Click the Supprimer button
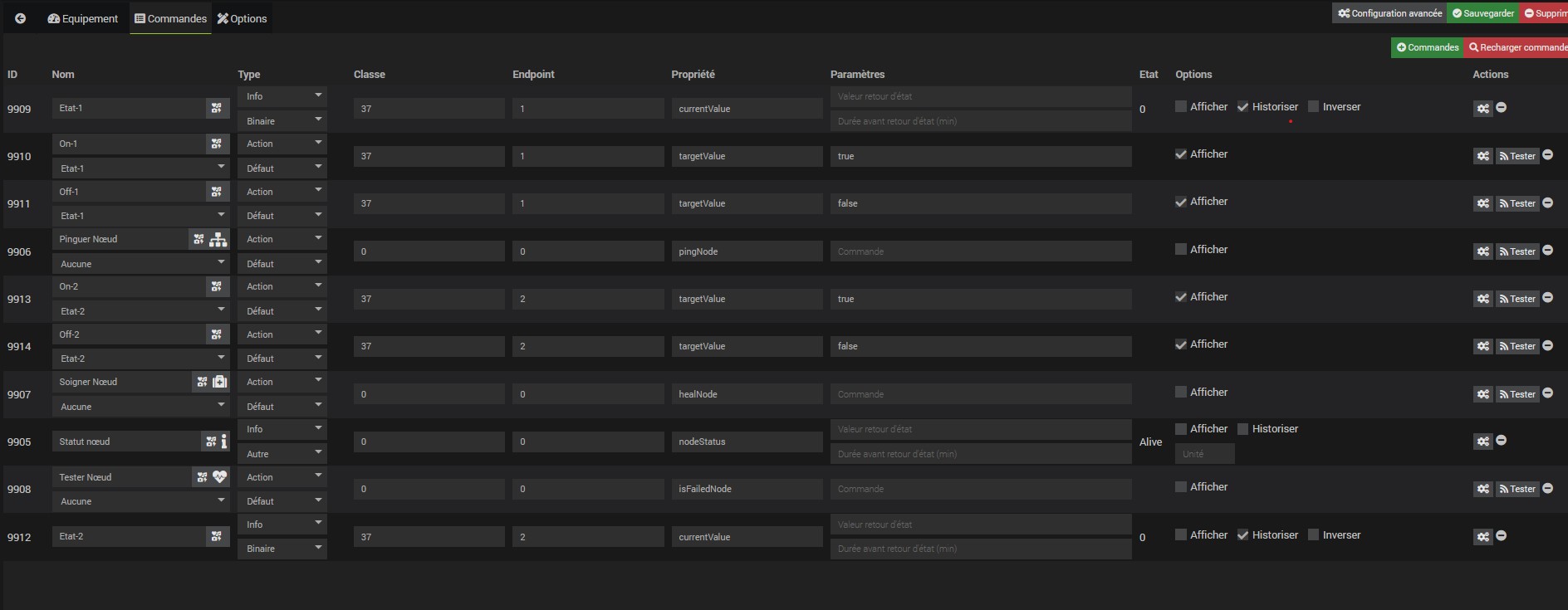The height and width of the screenshot is (610, 1568). point(1544,13)
